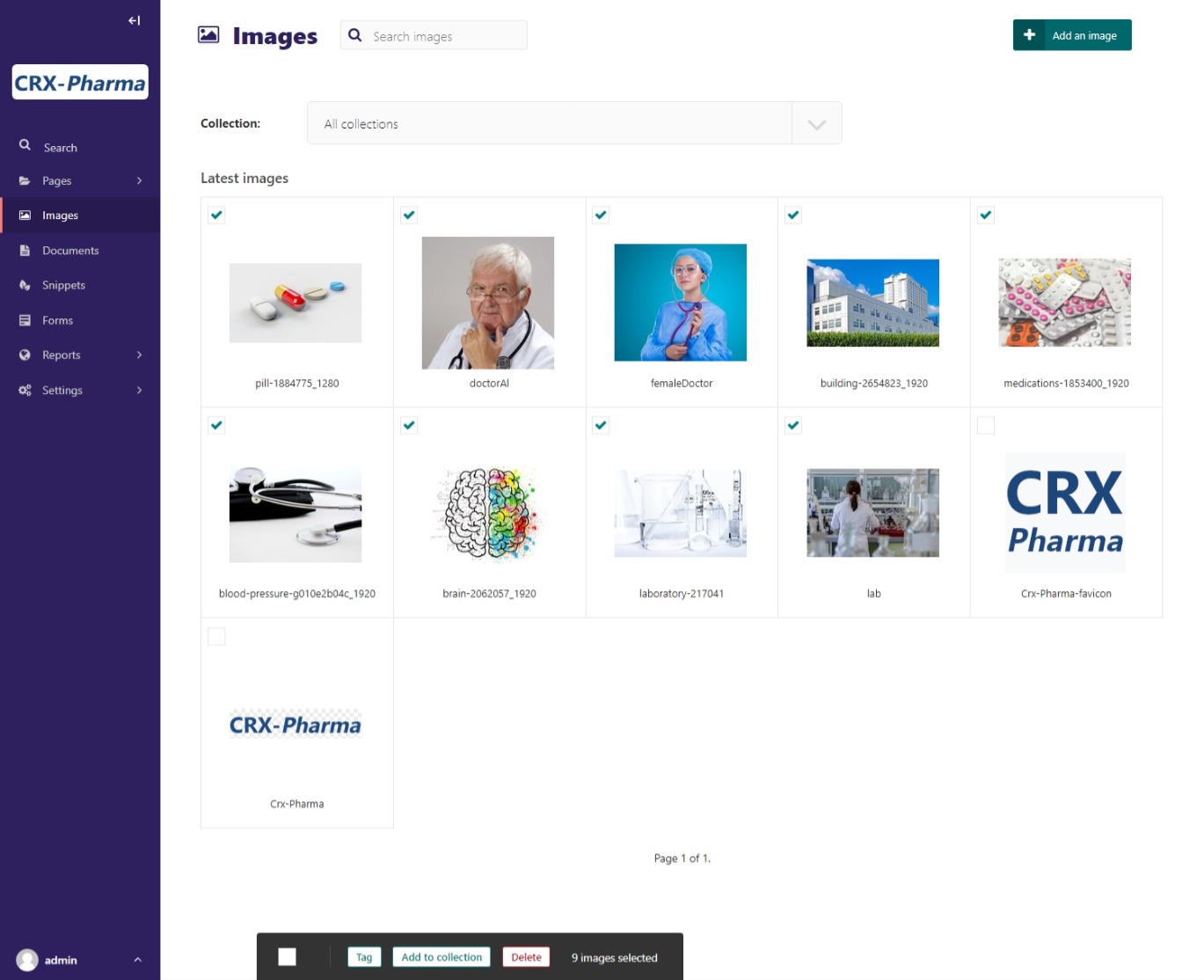Open Images in the sidebar menu
The image size is (1204, 980).
(x=60, y=216)
